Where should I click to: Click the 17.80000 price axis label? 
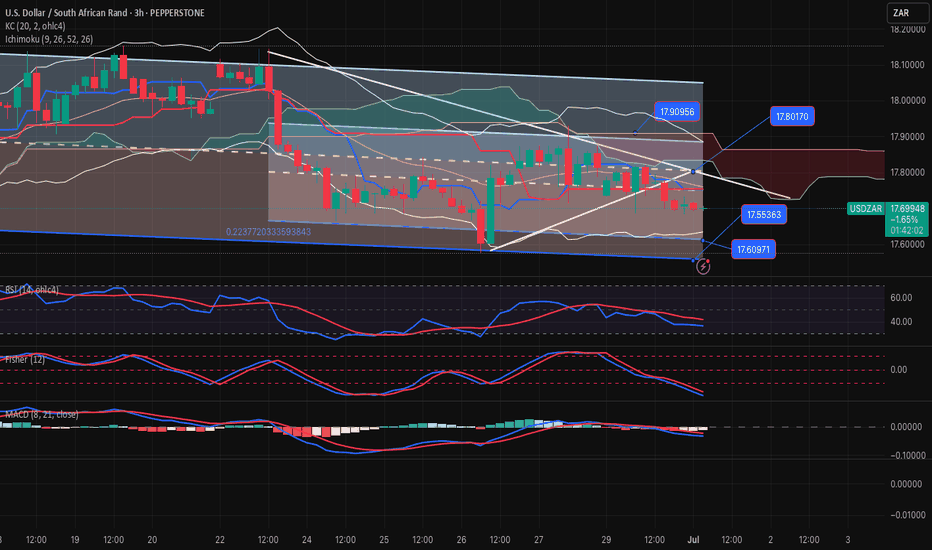(908, 172)
